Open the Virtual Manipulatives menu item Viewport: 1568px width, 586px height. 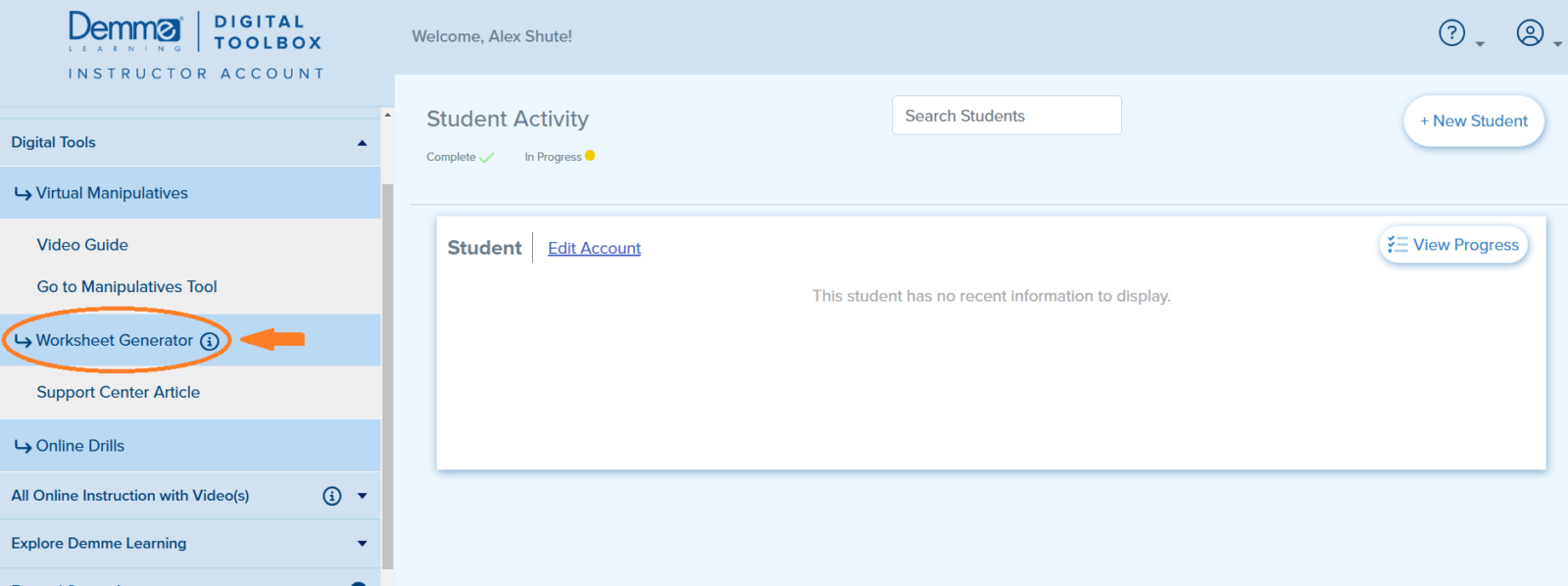pos(112,193)
